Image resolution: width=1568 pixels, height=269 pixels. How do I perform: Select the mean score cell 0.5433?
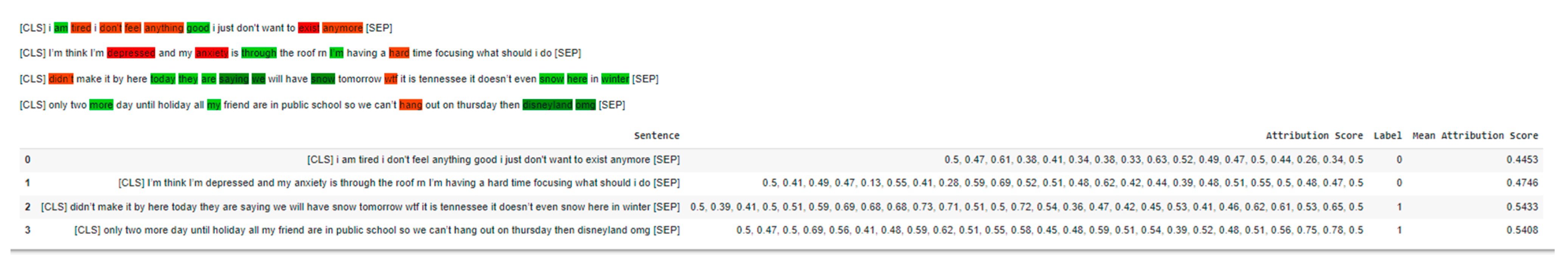[x=1522, y=207]
